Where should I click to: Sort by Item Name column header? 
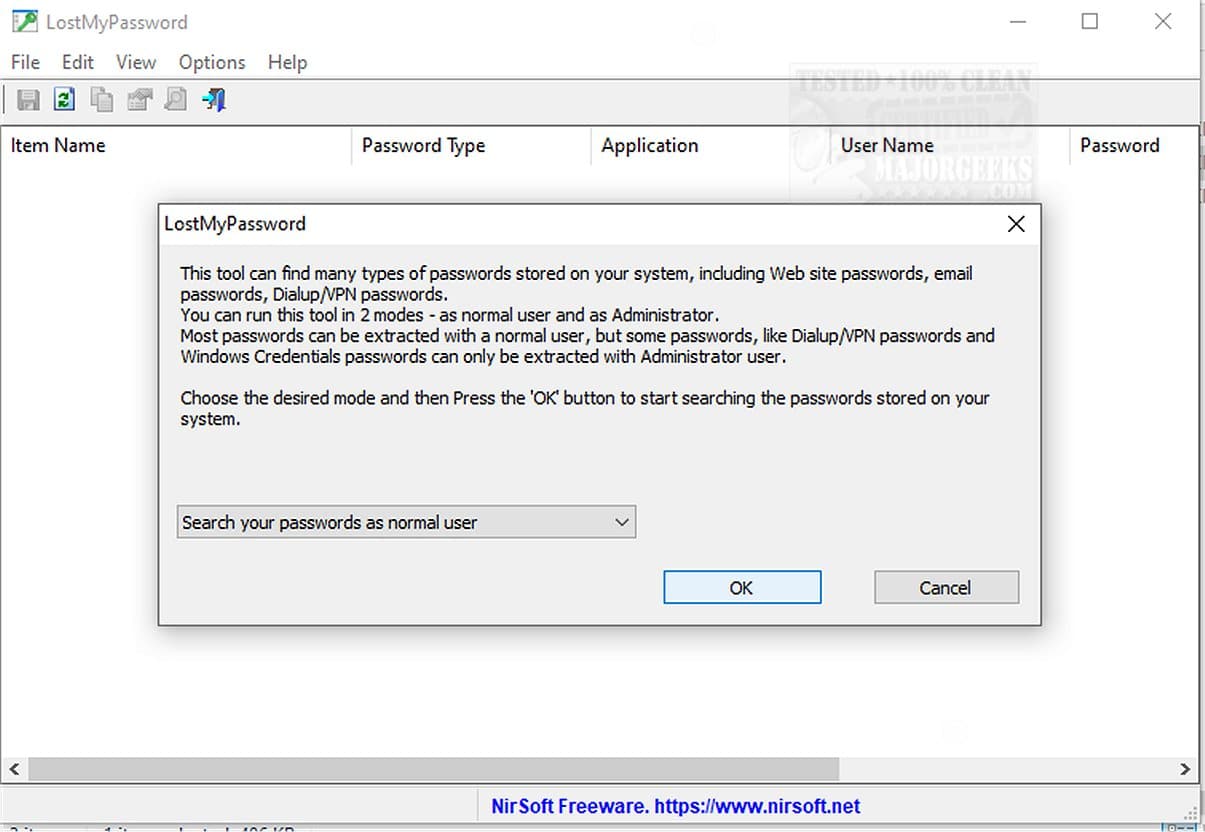tap(58, 145)
